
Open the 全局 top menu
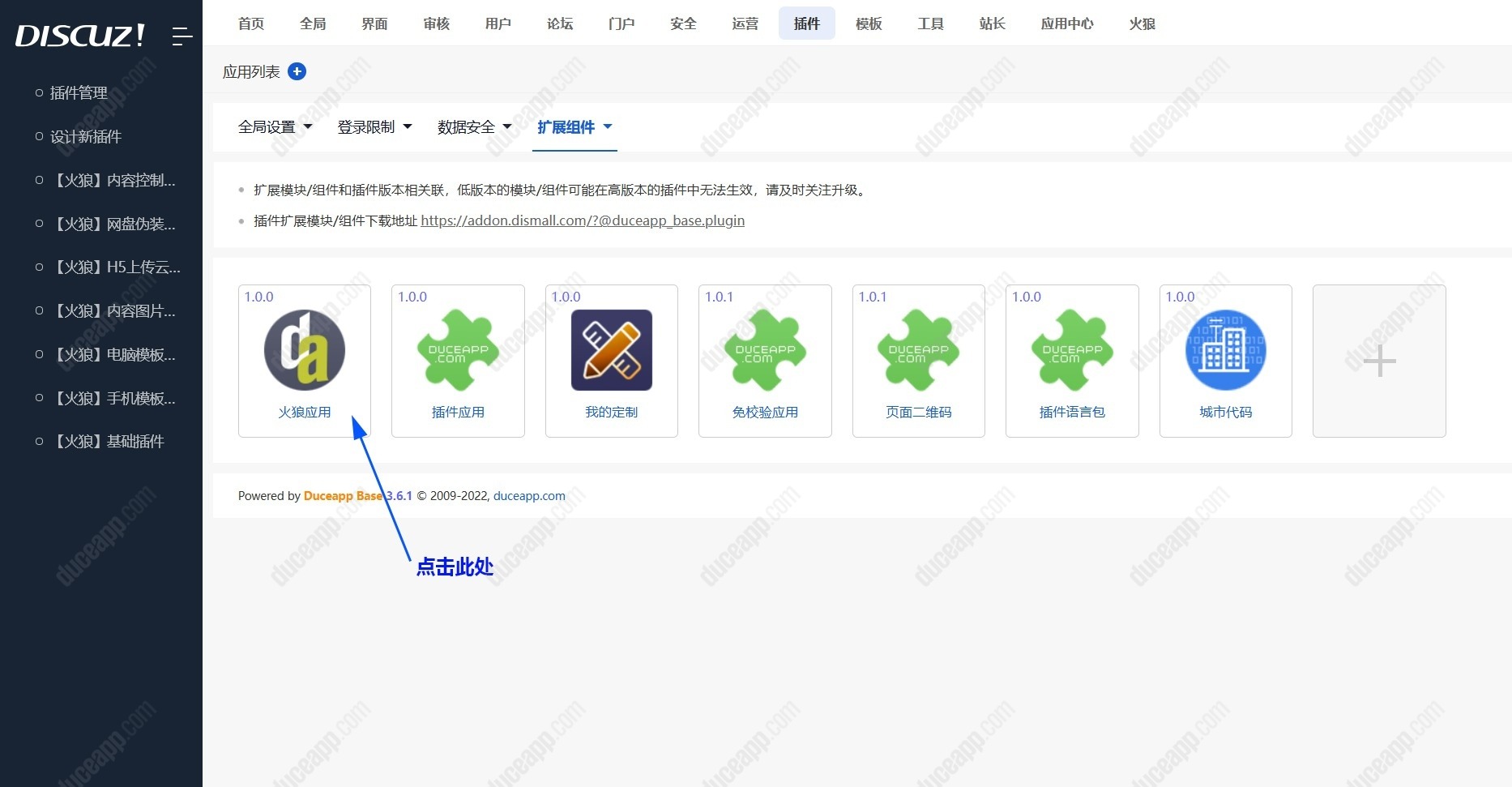pos(313,24)
